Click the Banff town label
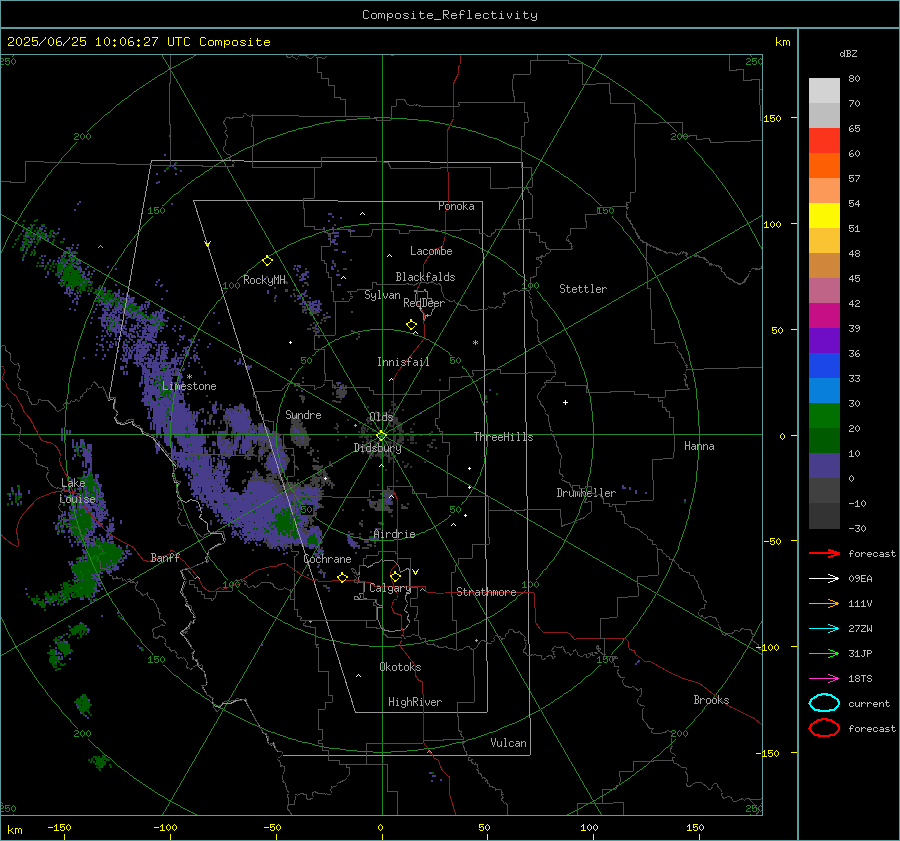Screen dimensions: 900x841 pyautogui.click(x=165, y=557)
